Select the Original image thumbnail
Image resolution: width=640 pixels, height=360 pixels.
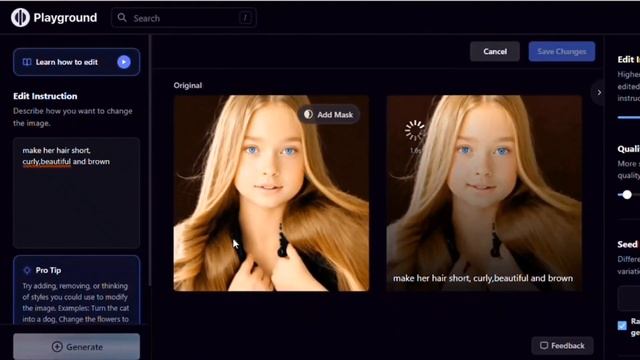click(x=271, y=193)
